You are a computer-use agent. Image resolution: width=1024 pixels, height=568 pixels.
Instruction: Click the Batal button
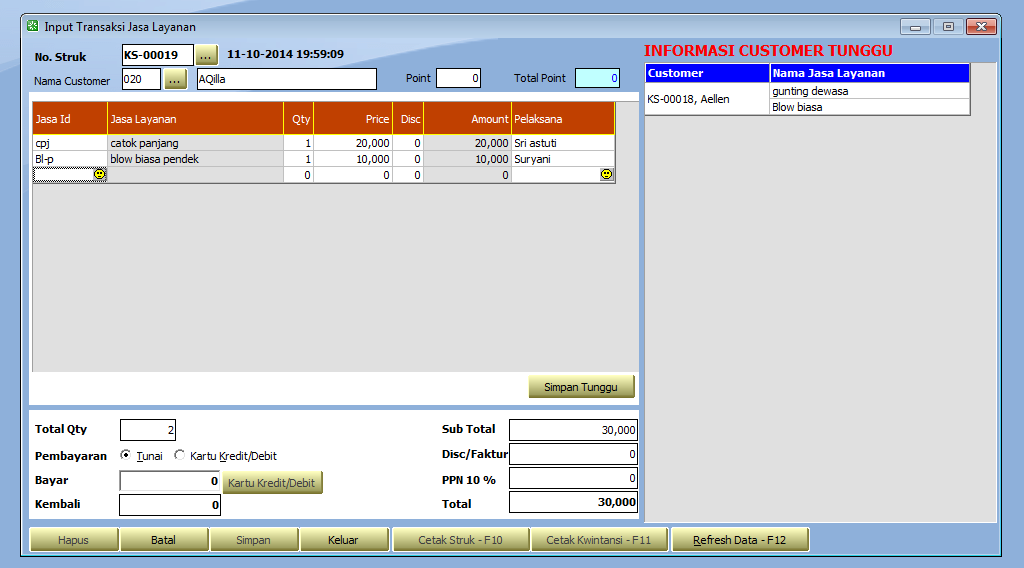pos(164,540)
